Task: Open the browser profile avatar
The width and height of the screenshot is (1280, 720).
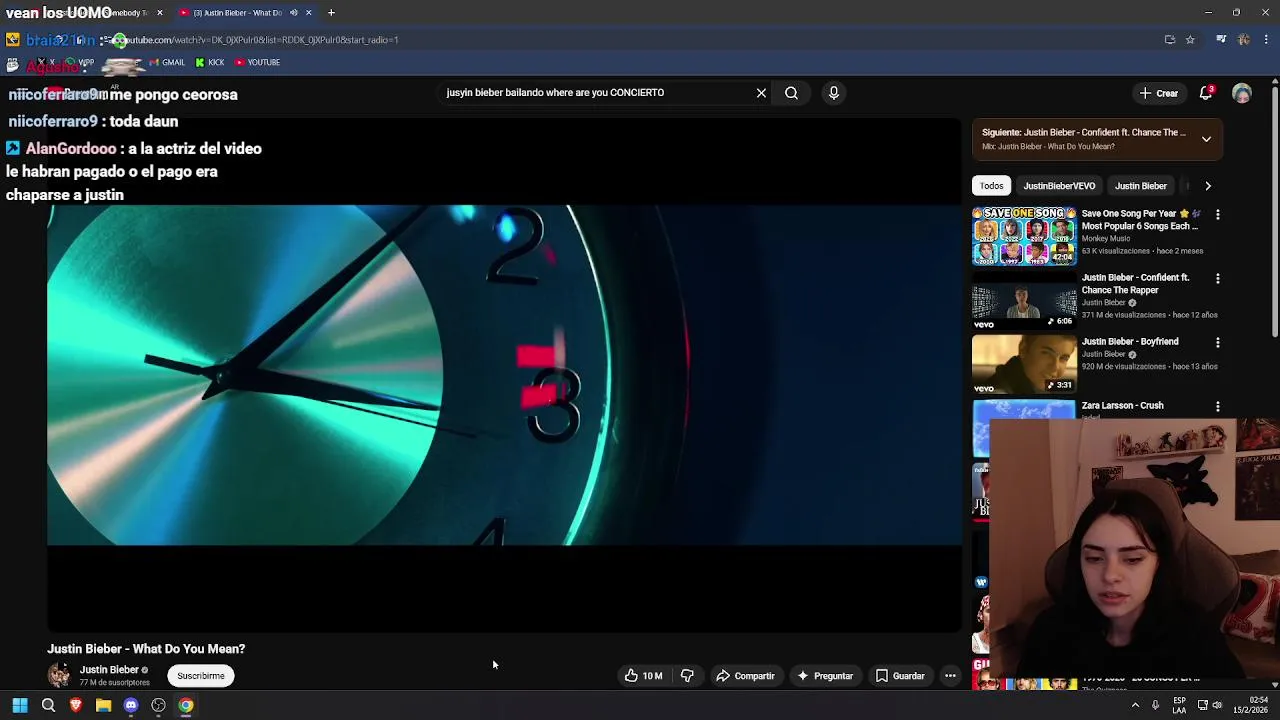Action: point(1243,40)
